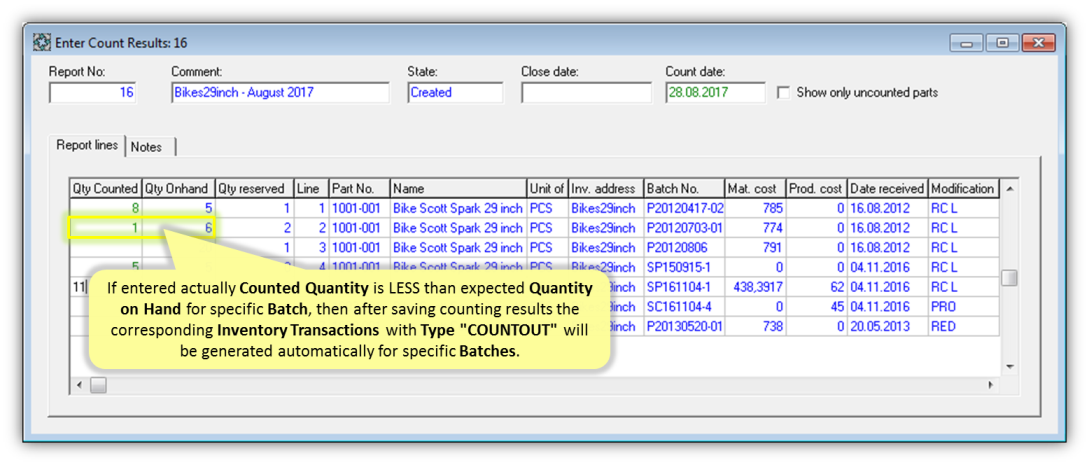Click Mat. cost value 738
The height and width of the screenshot is (465, 1089).
pyautogui.click(x=755, y=326)
